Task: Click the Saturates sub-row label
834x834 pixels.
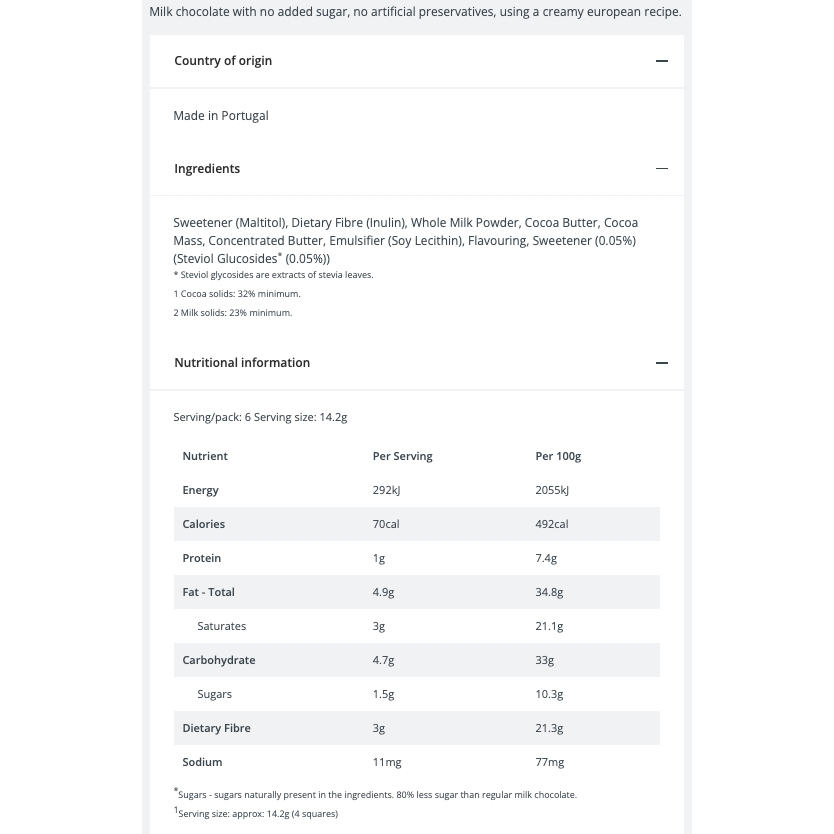Action: click(x=222, y=627)
